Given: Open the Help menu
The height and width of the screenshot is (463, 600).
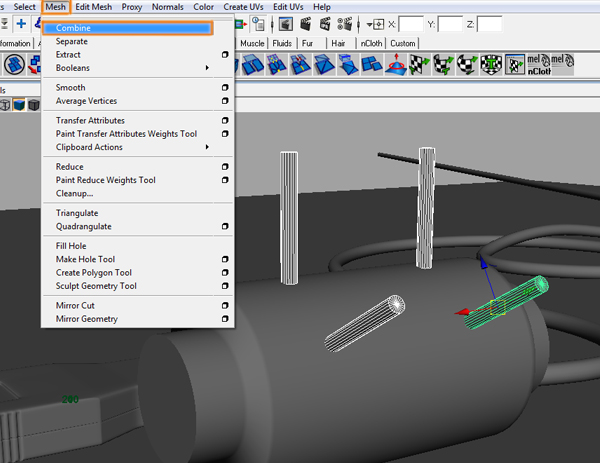Looking at the screenshot, I should click(x=322, y=7).
